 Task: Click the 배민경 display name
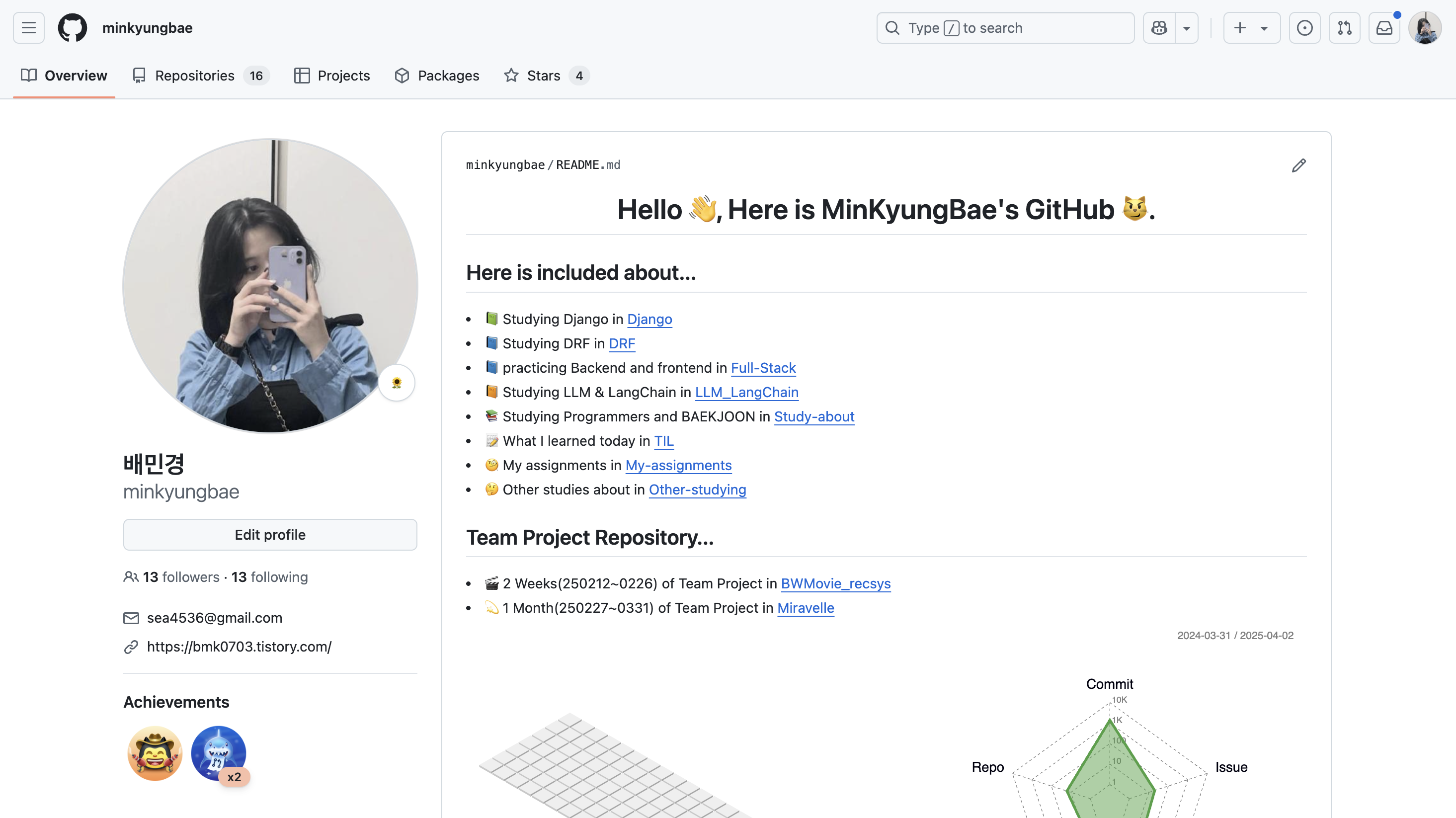pyautogui.click(x=154, y=464)
